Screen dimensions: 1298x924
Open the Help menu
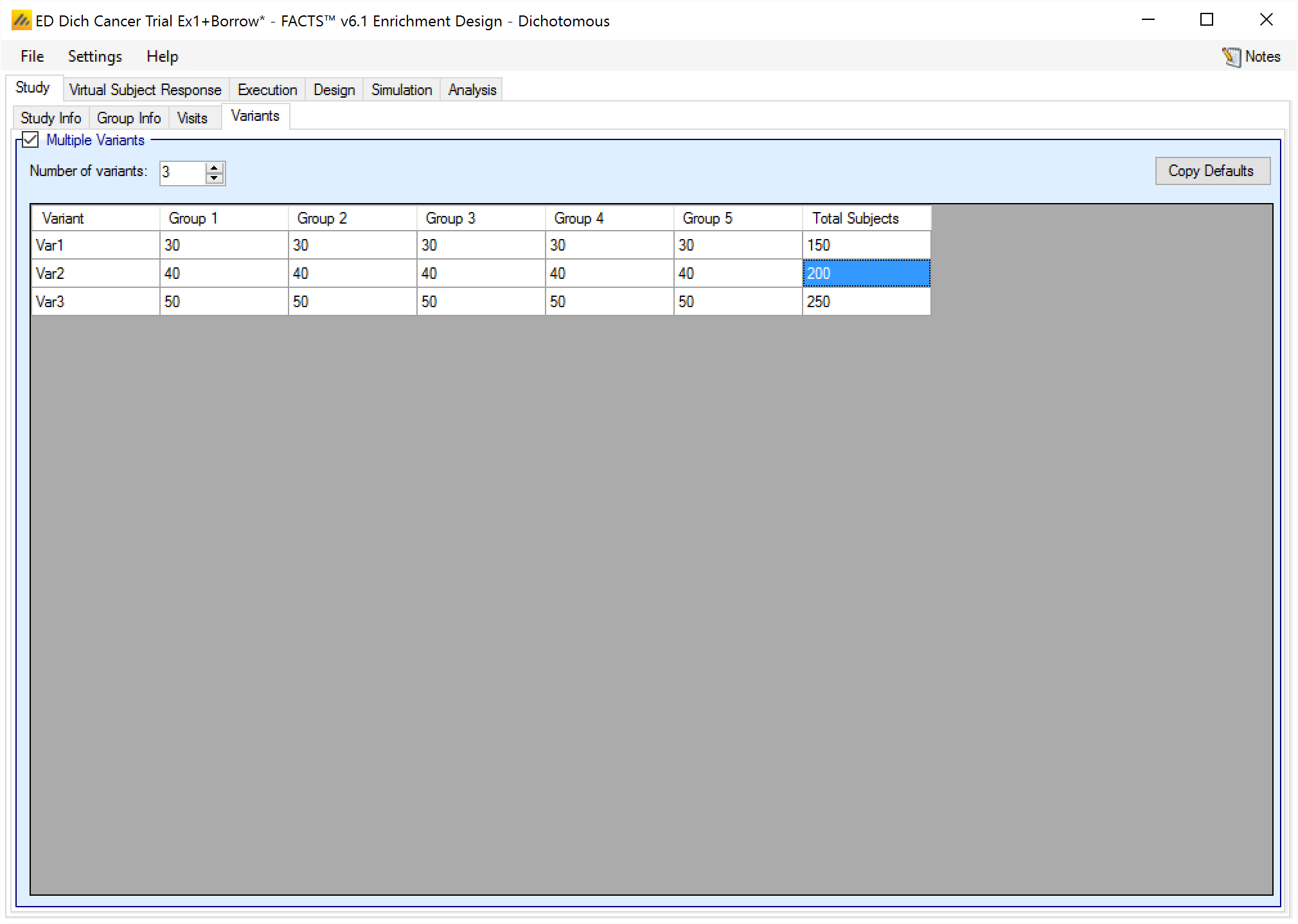tap(162, 57)
